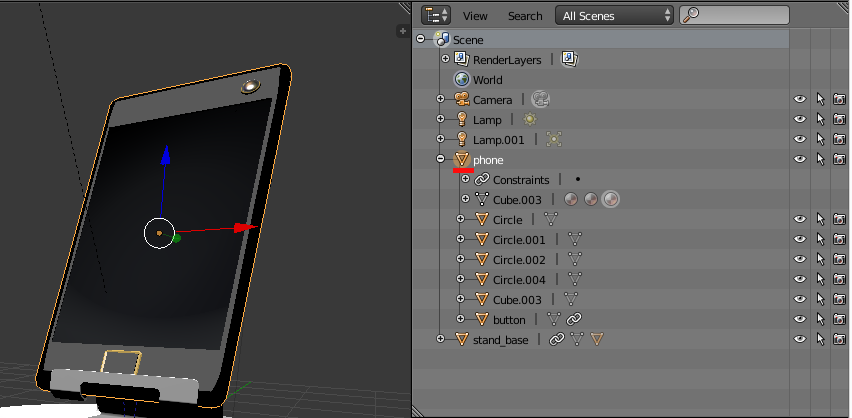
Task: Expand the Lamp.001 node
Action: point(441,139)
